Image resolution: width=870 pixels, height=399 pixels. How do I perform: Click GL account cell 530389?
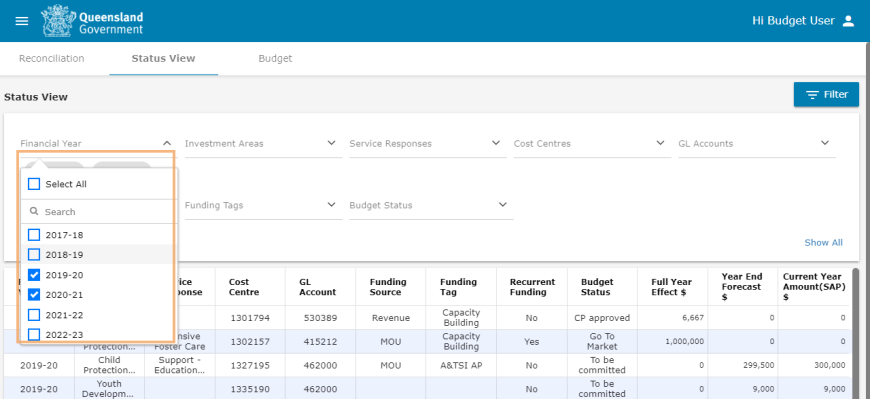[x=320, y=318]
